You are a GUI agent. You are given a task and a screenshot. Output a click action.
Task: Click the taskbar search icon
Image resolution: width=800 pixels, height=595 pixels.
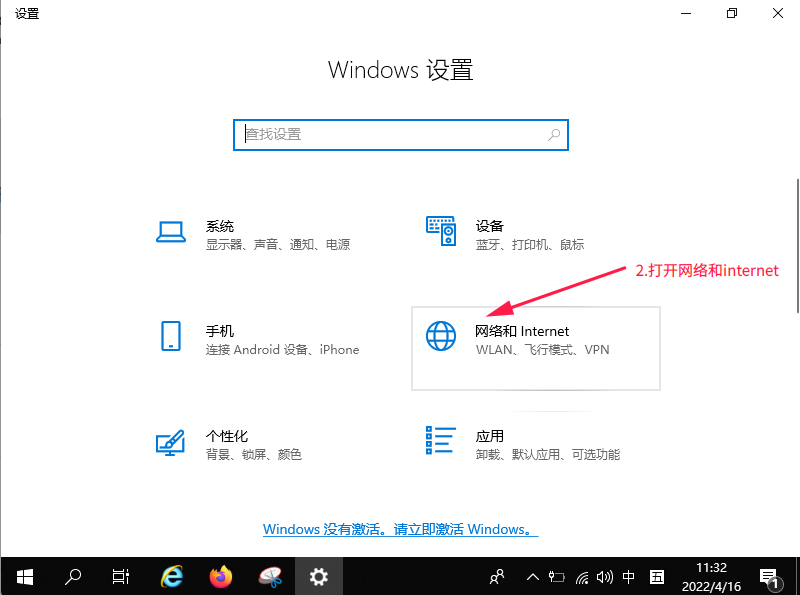click(x=73, y=576)
